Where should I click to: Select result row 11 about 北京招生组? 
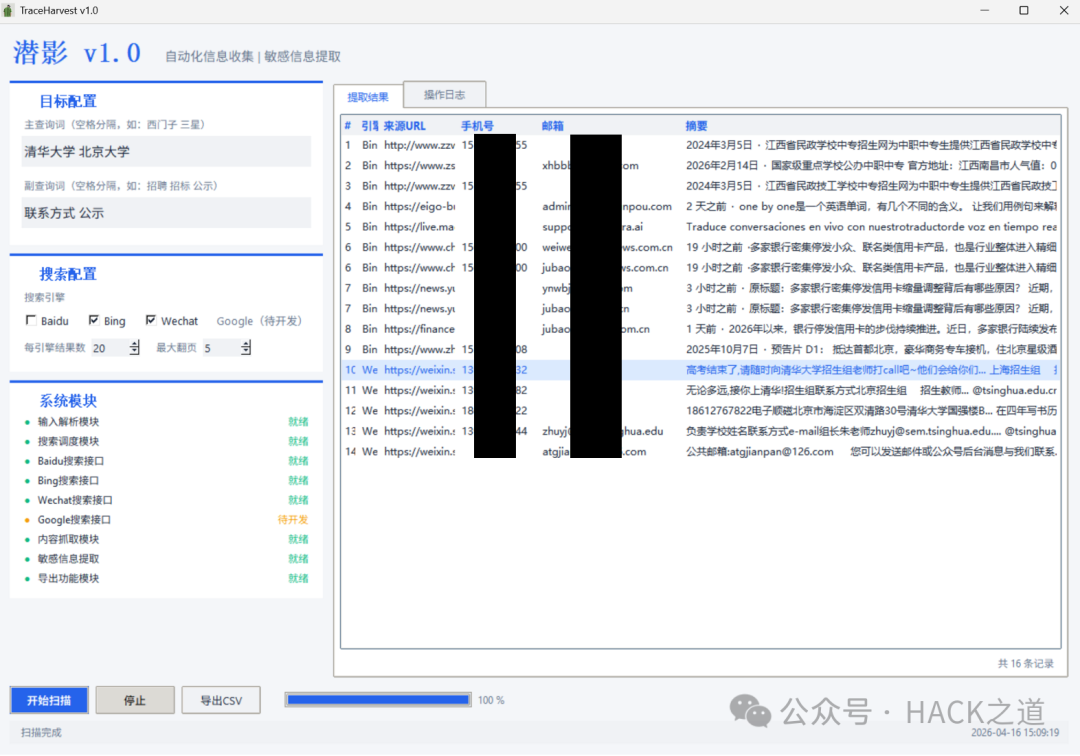pos(700,390)
